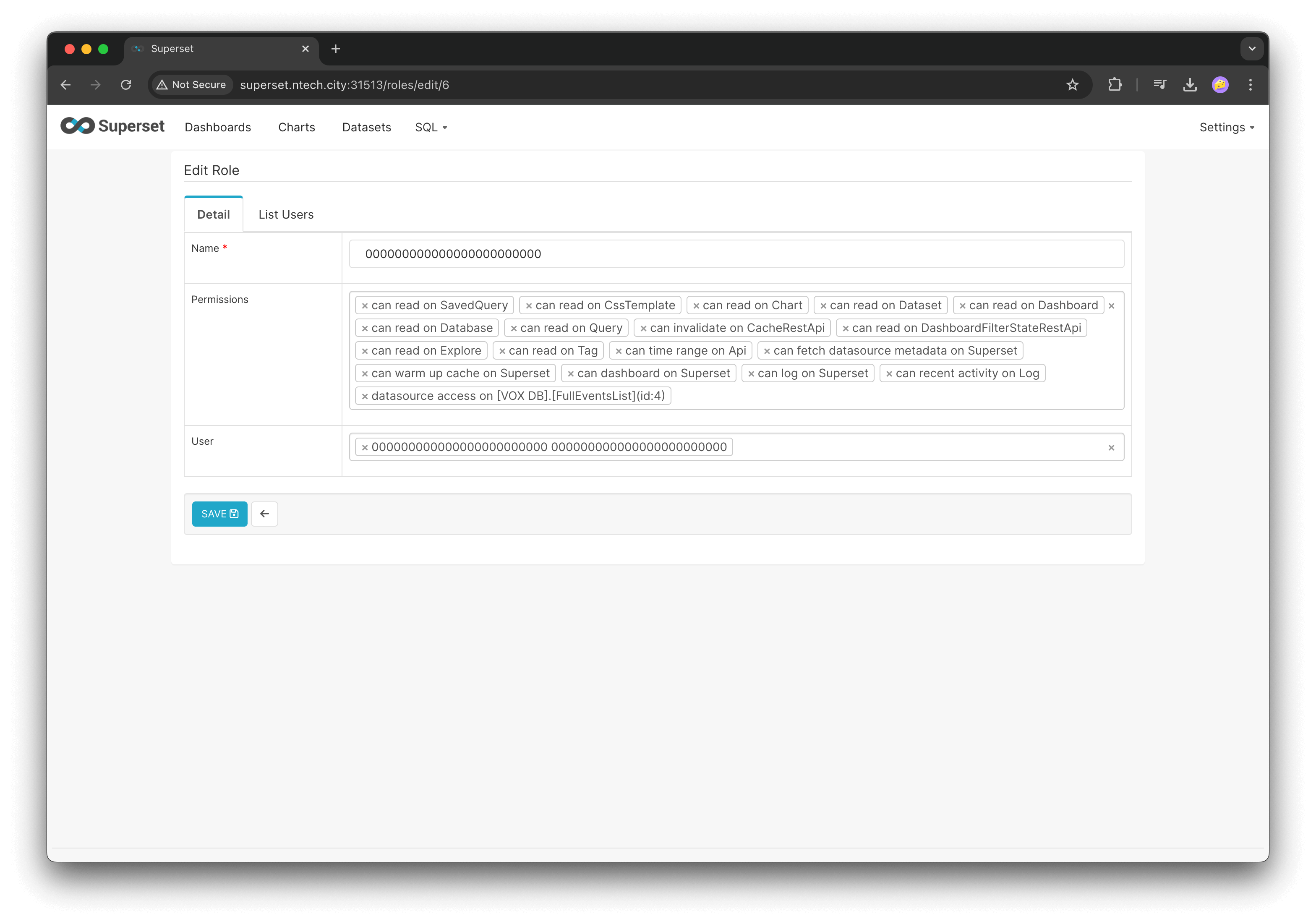Open the tab search chevron in the title bar
The width and height of the screenshot is (1316, 924).
[x=1252, y=49]
